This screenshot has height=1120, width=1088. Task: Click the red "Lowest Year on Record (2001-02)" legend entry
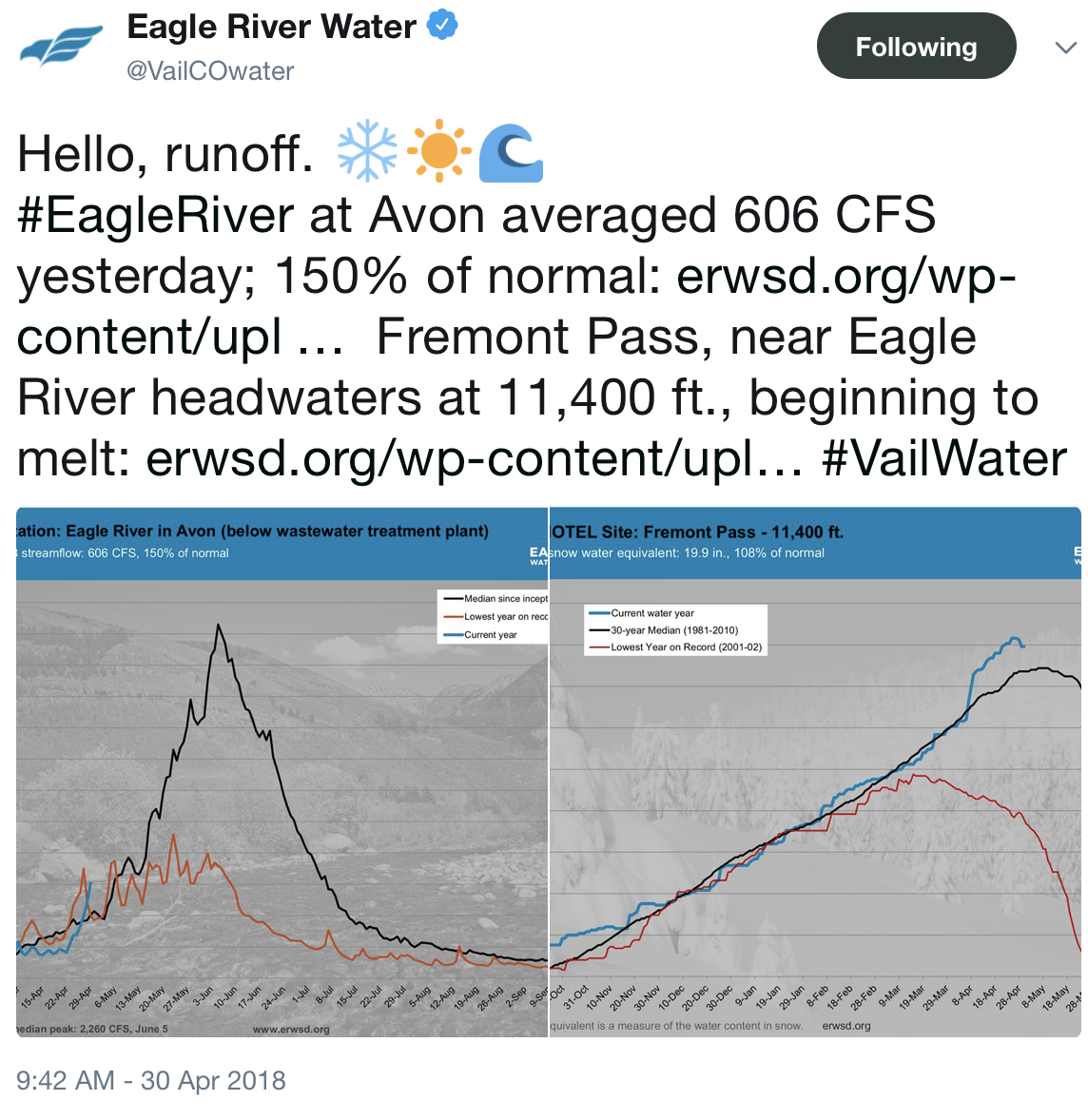click(686, 647)
